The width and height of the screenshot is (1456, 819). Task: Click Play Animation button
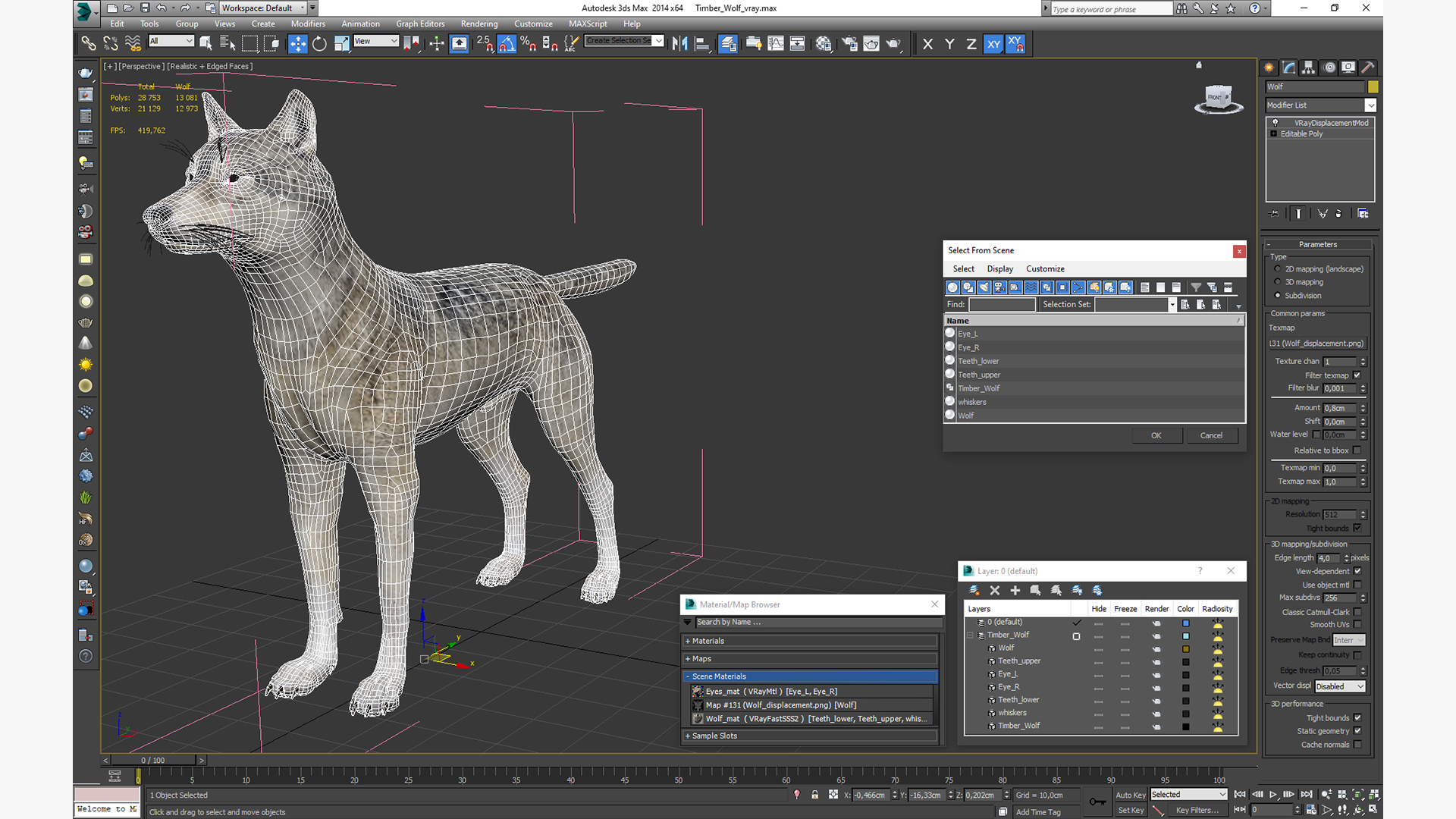pos(1273,794)
